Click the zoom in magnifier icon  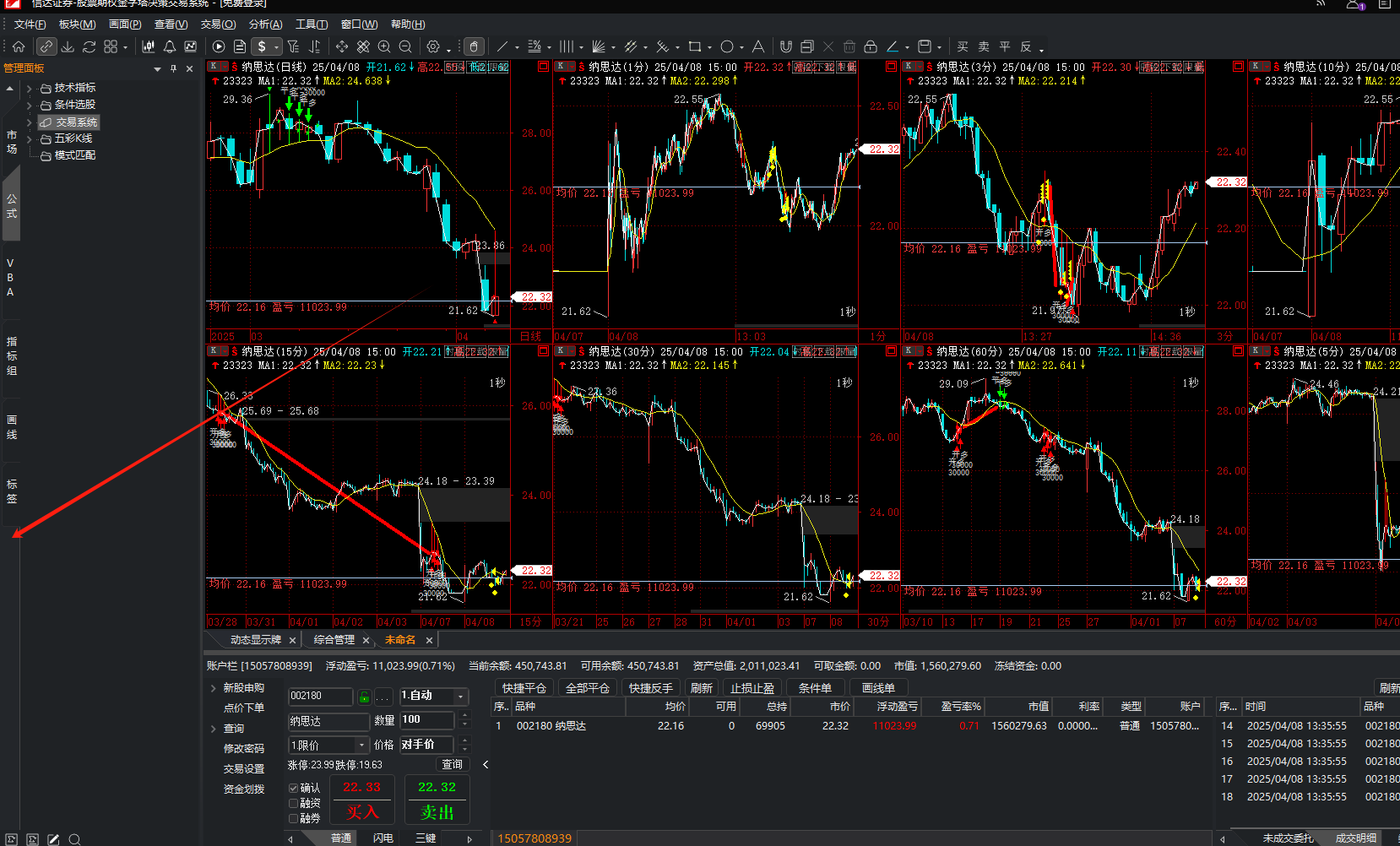(x=384, y=46)
